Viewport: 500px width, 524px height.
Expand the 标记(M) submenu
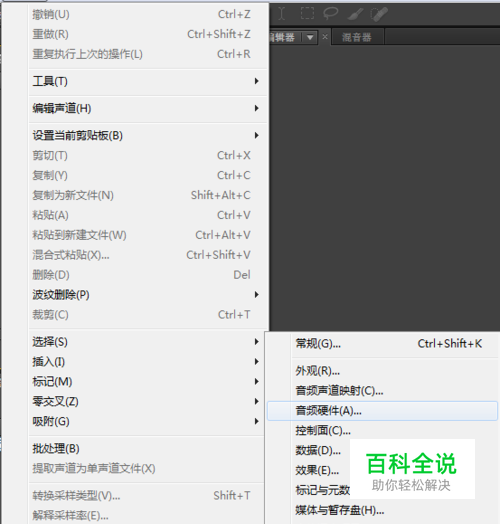(147, 382)
